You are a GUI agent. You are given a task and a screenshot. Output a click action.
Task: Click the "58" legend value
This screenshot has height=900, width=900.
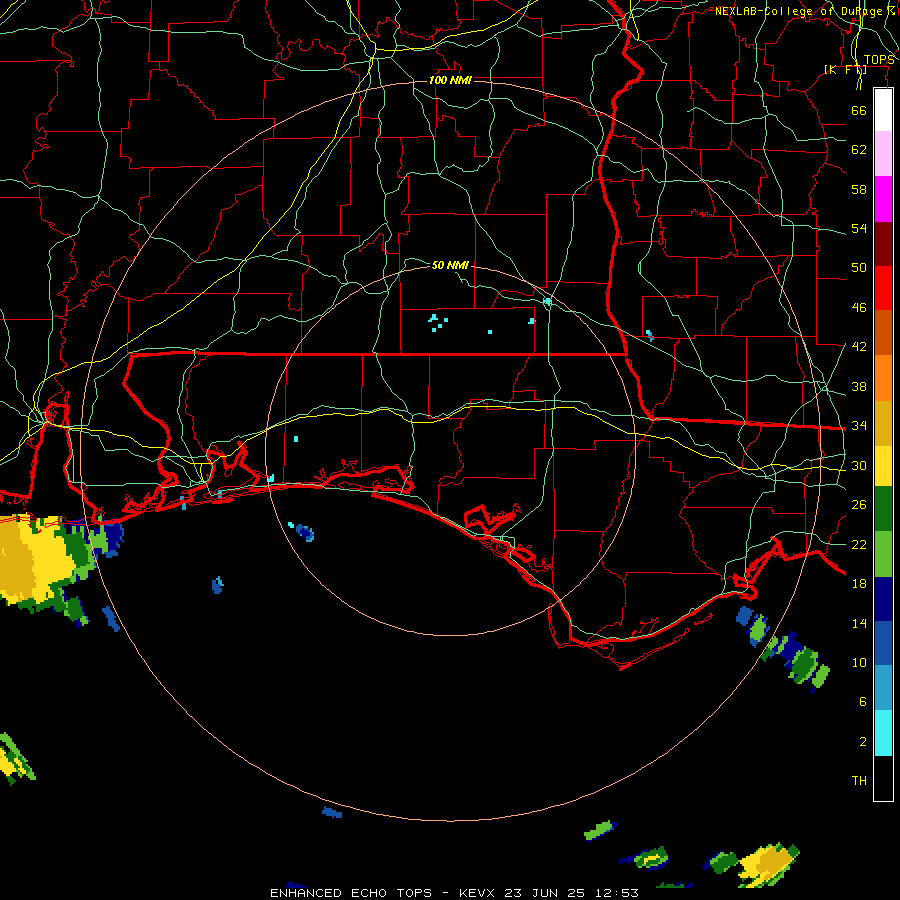click(x=859, y=189)
